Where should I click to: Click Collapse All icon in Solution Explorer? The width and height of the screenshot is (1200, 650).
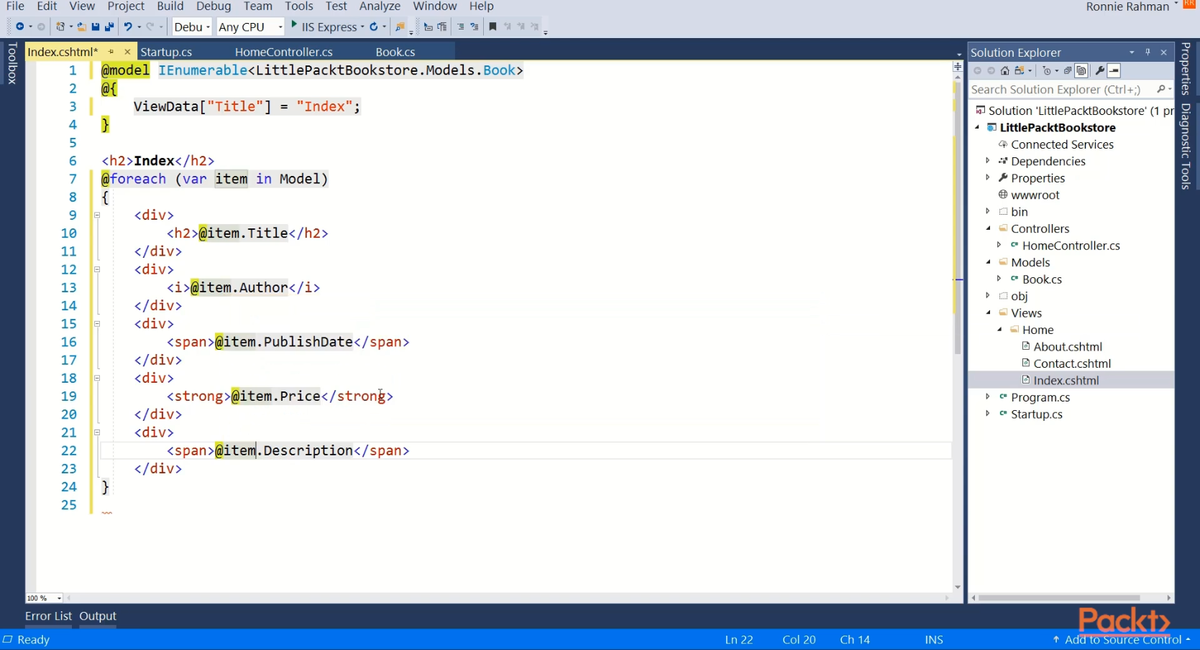(1067, 71)
